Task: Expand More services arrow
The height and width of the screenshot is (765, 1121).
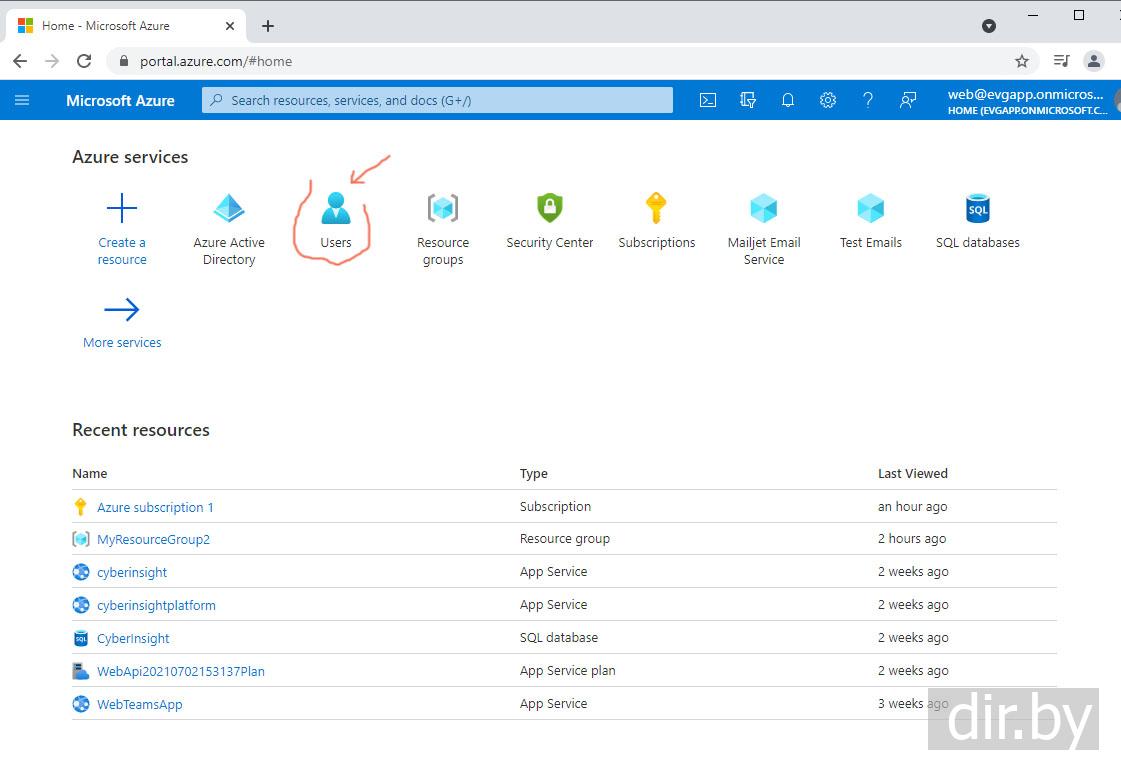Action: (122, 310)
